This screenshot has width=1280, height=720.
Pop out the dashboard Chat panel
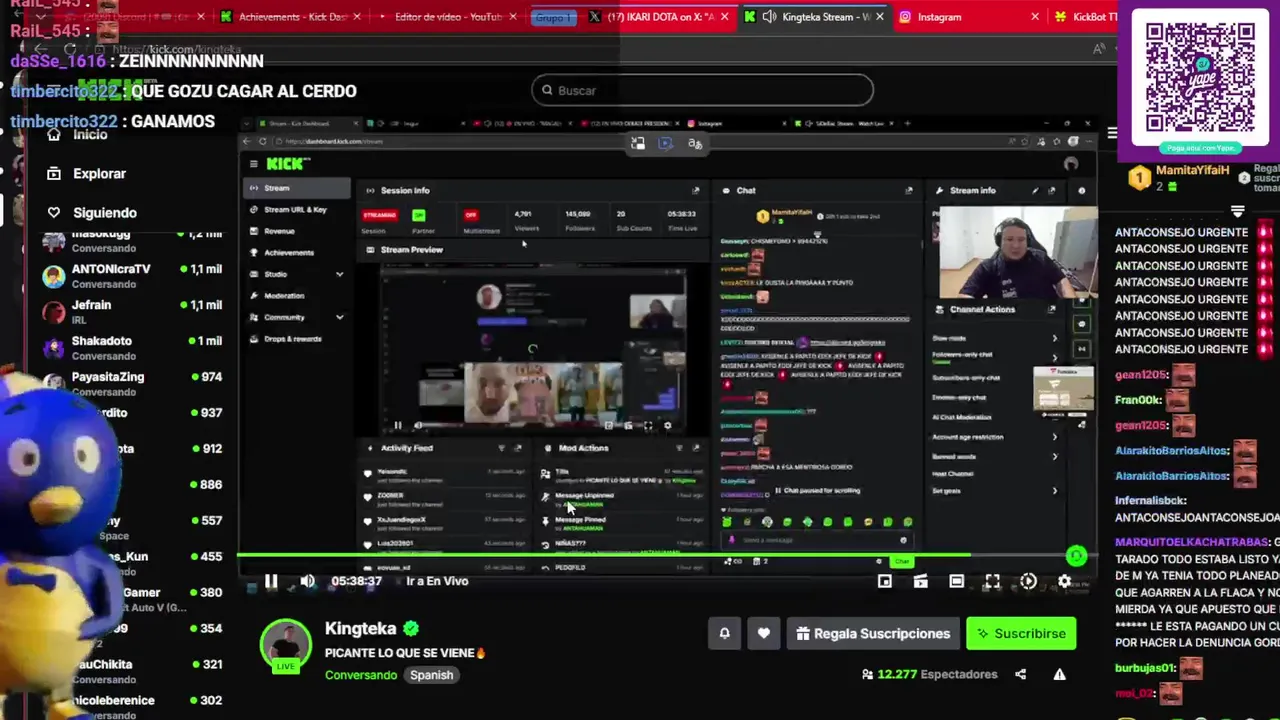pos(909,190)
